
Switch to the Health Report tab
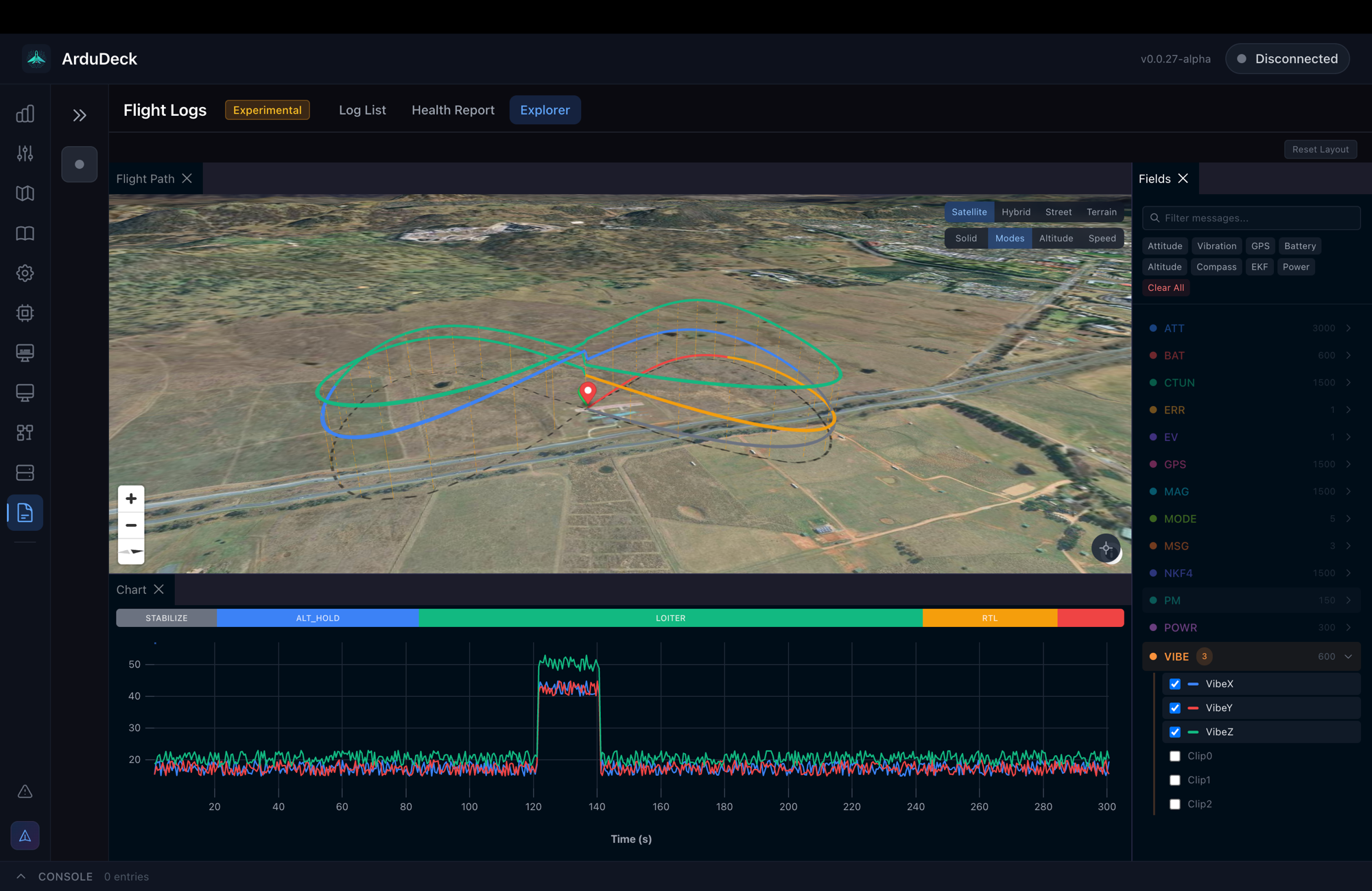tap(453, 110)
